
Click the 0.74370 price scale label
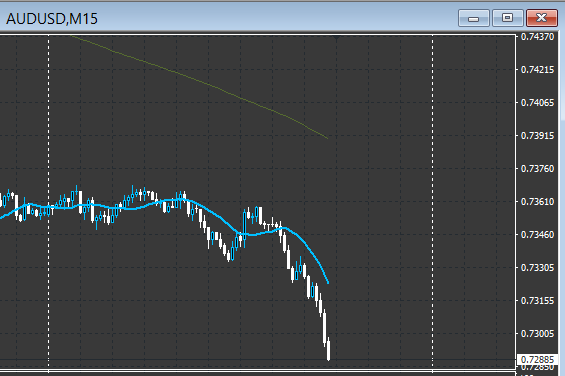537,37
